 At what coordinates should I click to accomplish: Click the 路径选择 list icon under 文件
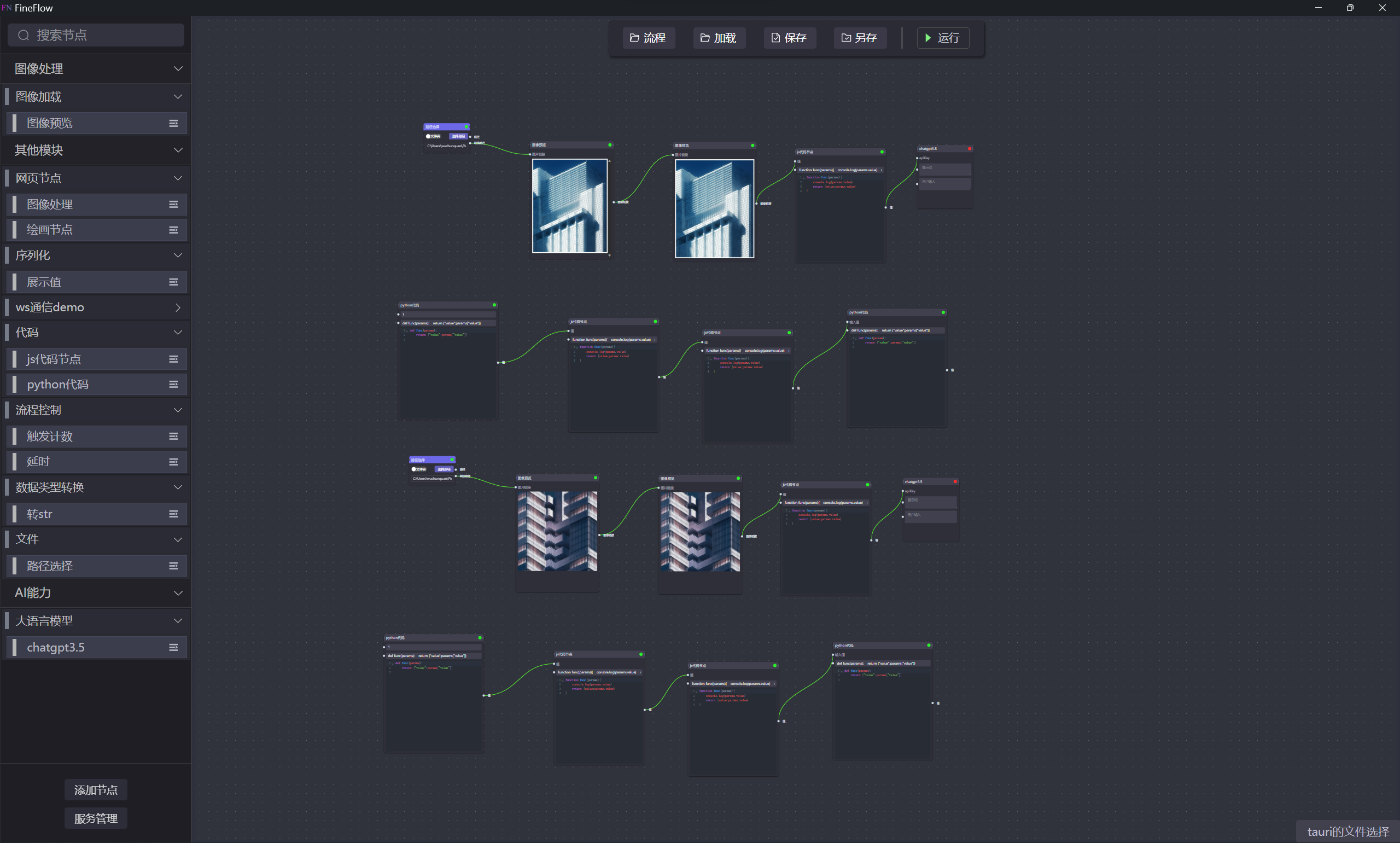pyautogui.click(x=174, y=565)
